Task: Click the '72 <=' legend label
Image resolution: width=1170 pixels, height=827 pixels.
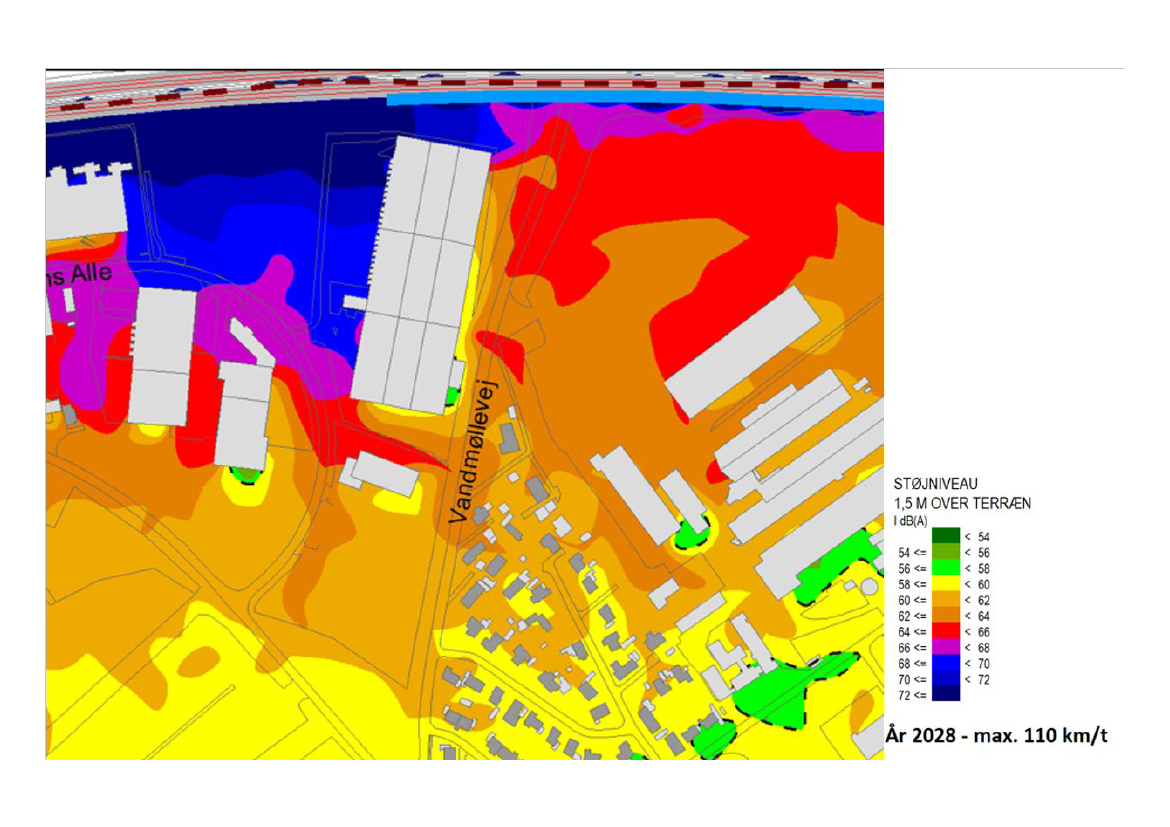Action: 912,696
